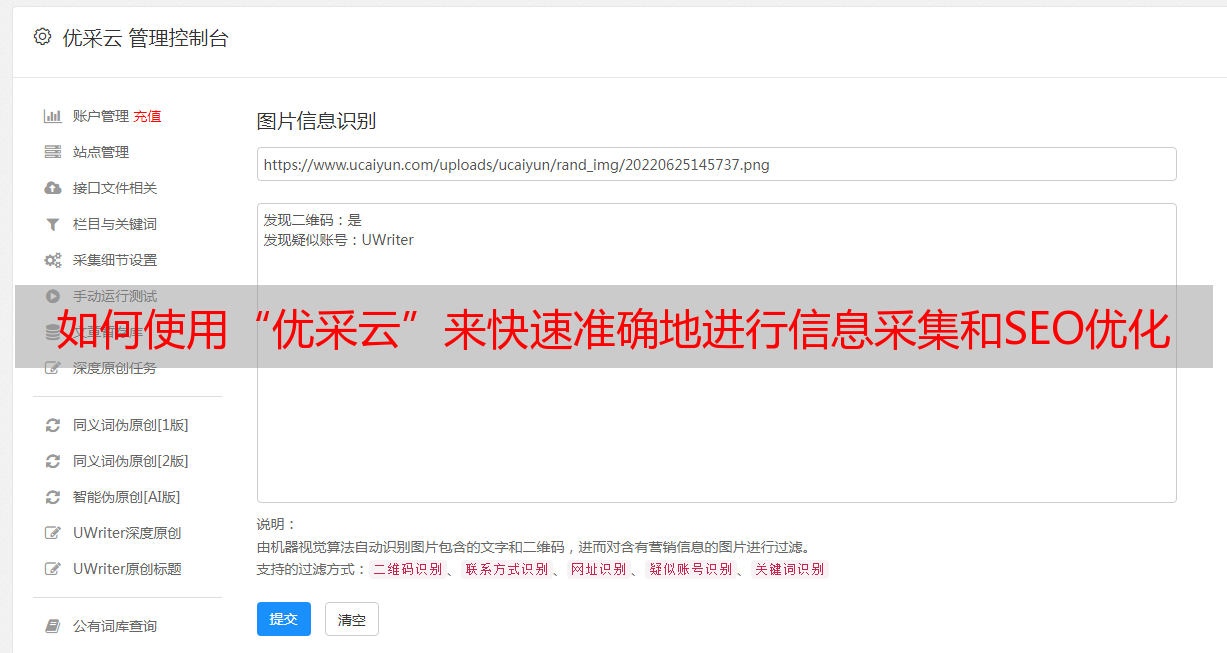Open 手动运行测试 menu item

tap(115, 296)
